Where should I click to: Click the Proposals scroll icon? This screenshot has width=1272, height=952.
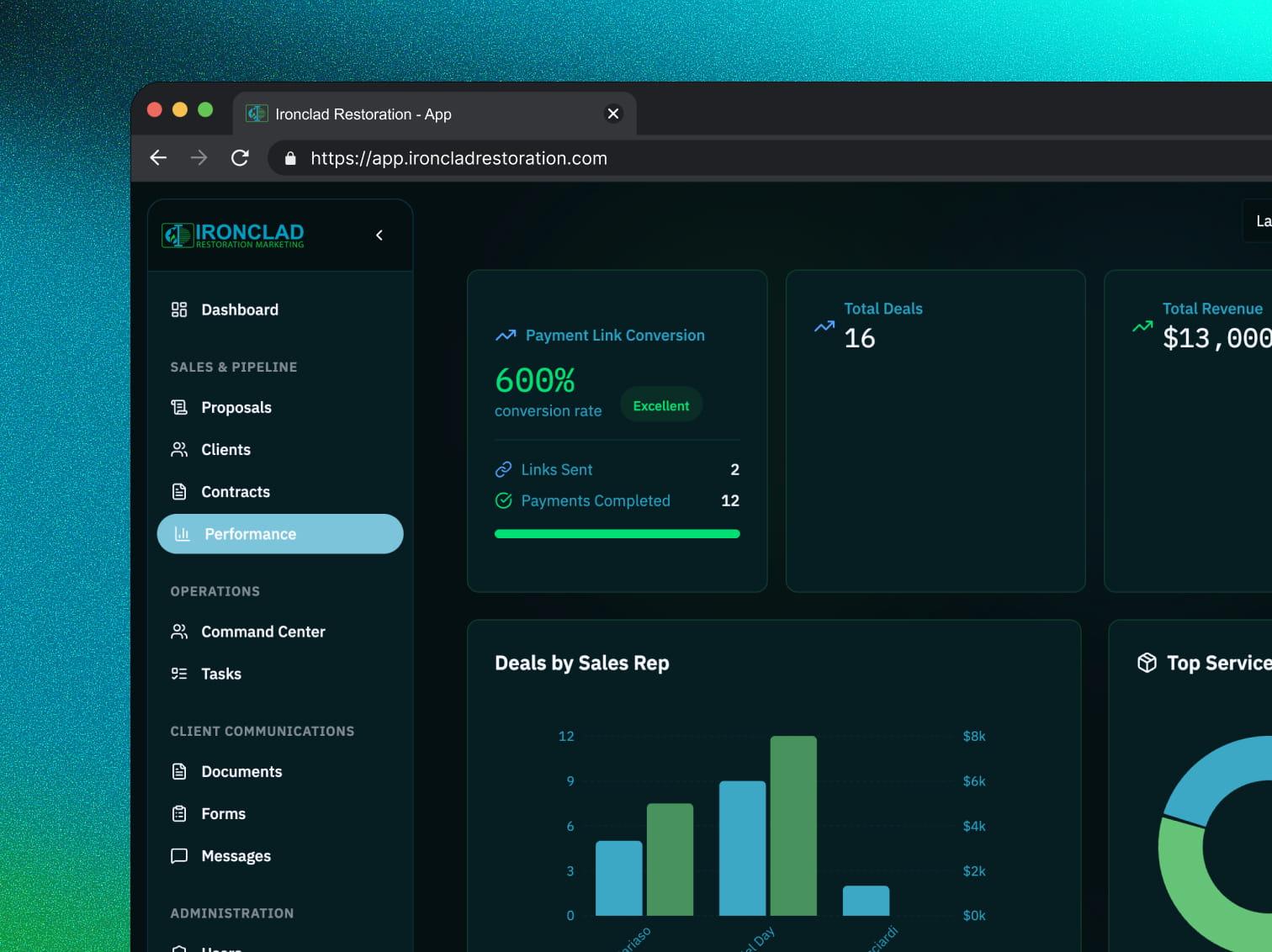point(179,407)
